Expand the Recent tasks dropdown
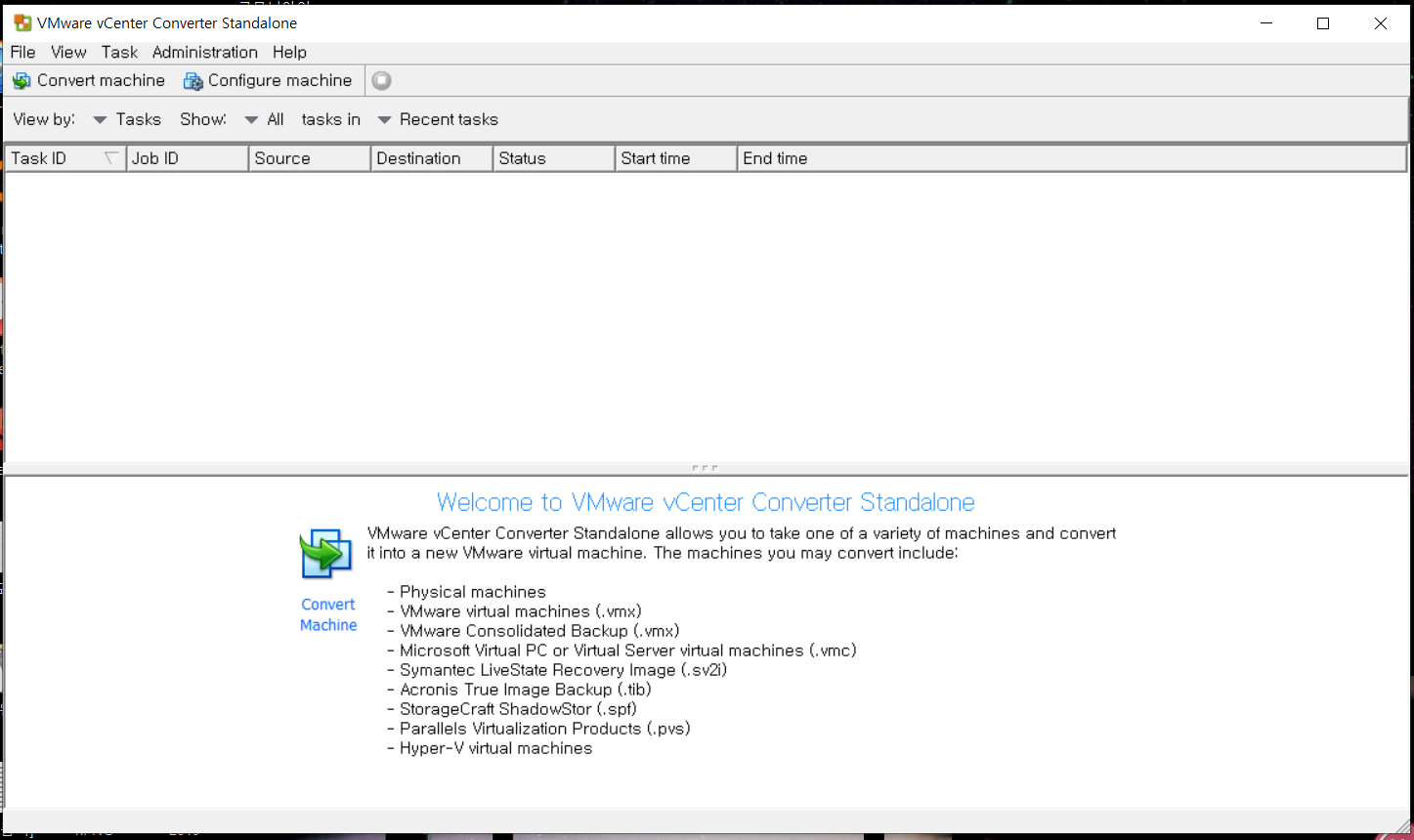The image size is (1414, 840). pyautogui.click(x=438, y=119)
